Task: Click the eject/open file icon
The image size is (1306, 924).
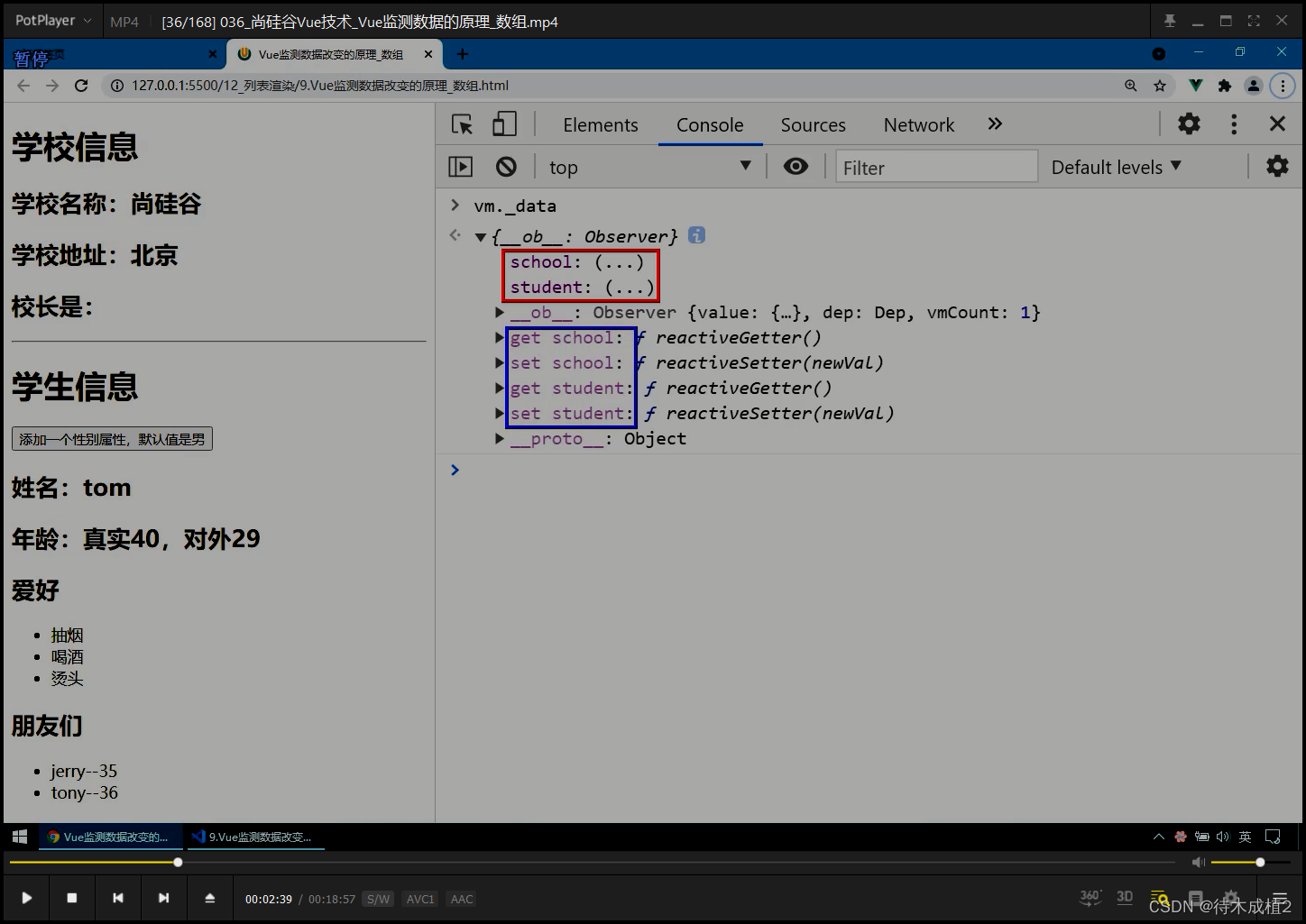Action: (x=210, y=898)
